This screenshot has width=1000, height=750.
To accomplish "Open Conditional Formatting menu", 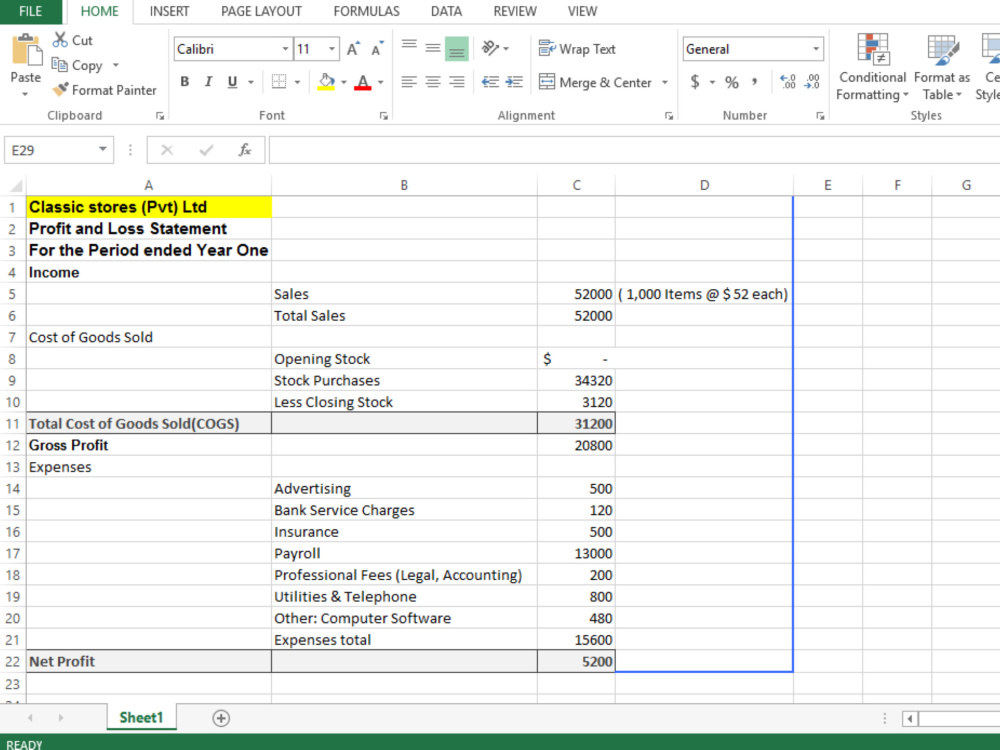I will click(872, 68).
